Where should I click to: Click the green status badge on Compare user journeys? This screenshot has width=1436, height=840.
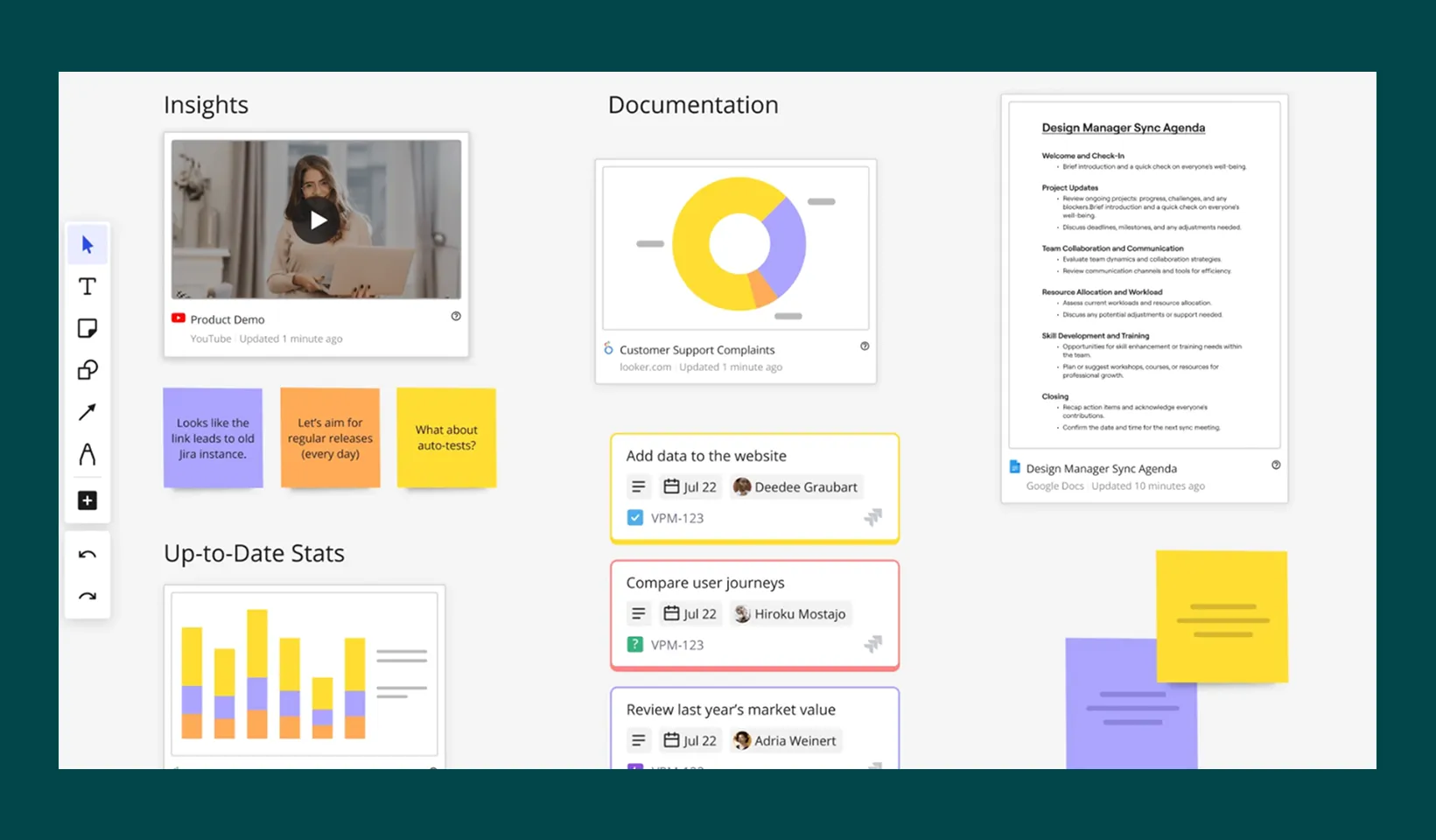pyautogui.click(x=634, y=644)
